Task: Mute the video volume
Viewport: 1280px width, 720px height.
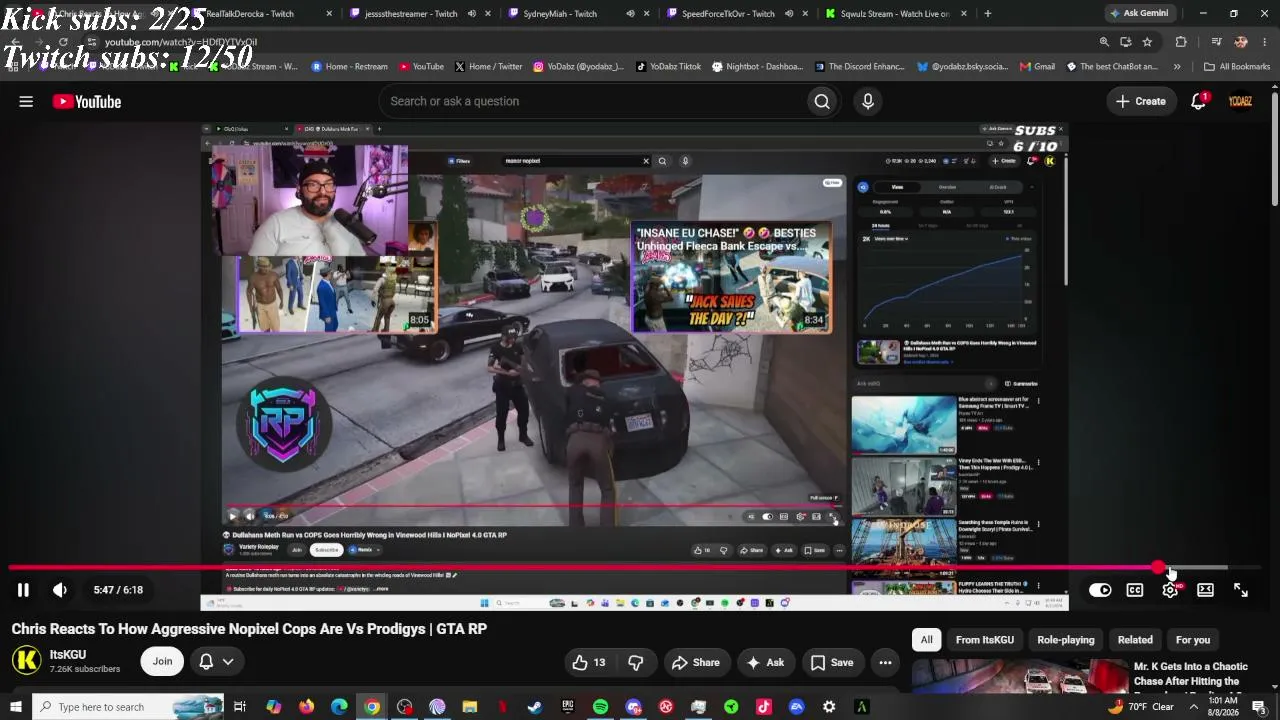Action: [60, 590]
